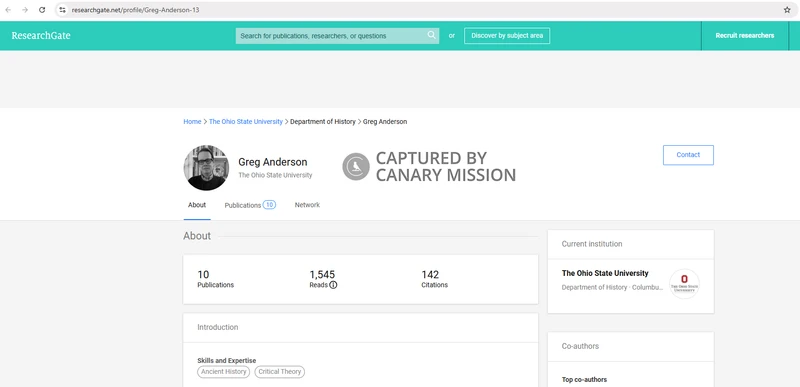This screenshot has height=387, width=800.
Task: Follow the Home breadcrumb link
Action: tap(192, 121)
